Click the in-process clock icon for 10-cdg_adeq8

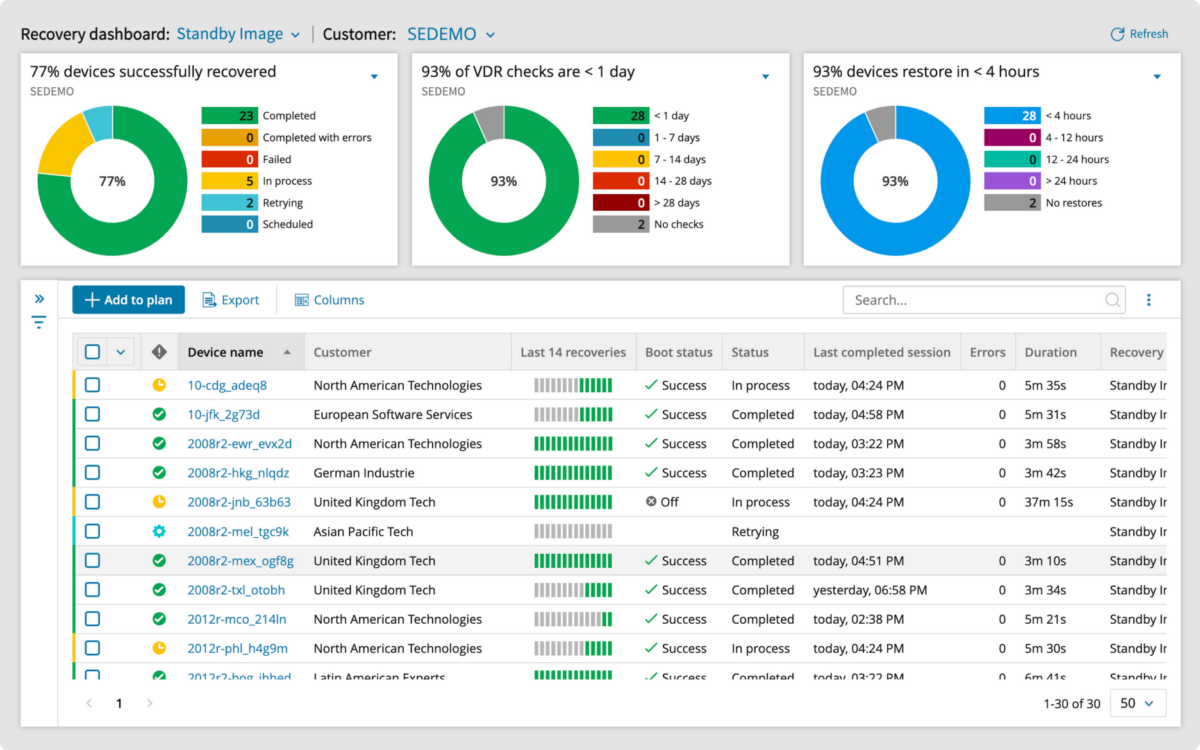[158, 385]
